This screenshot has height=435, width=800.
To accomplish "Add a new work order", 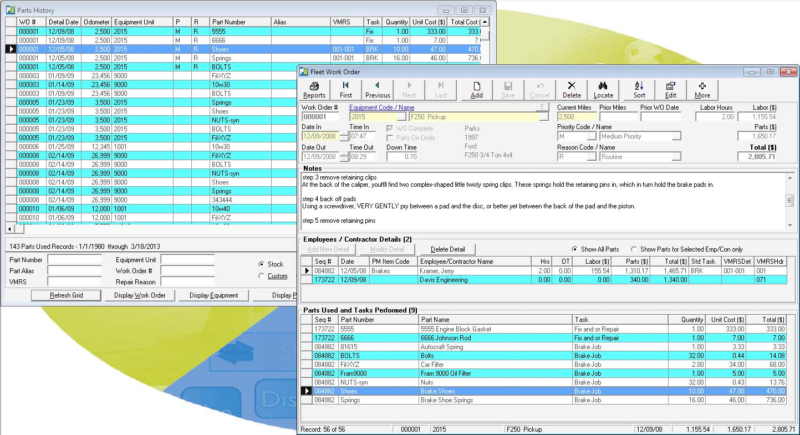I will (x=477, y=89).
